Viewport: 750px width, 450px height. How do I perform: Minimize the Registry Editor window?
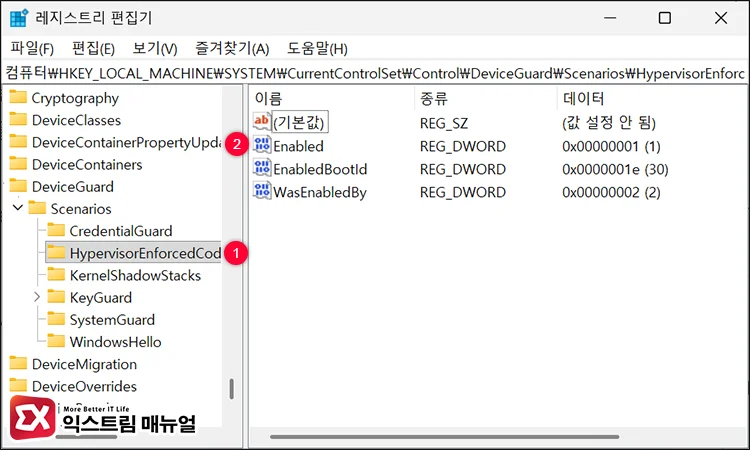[610, 18]
